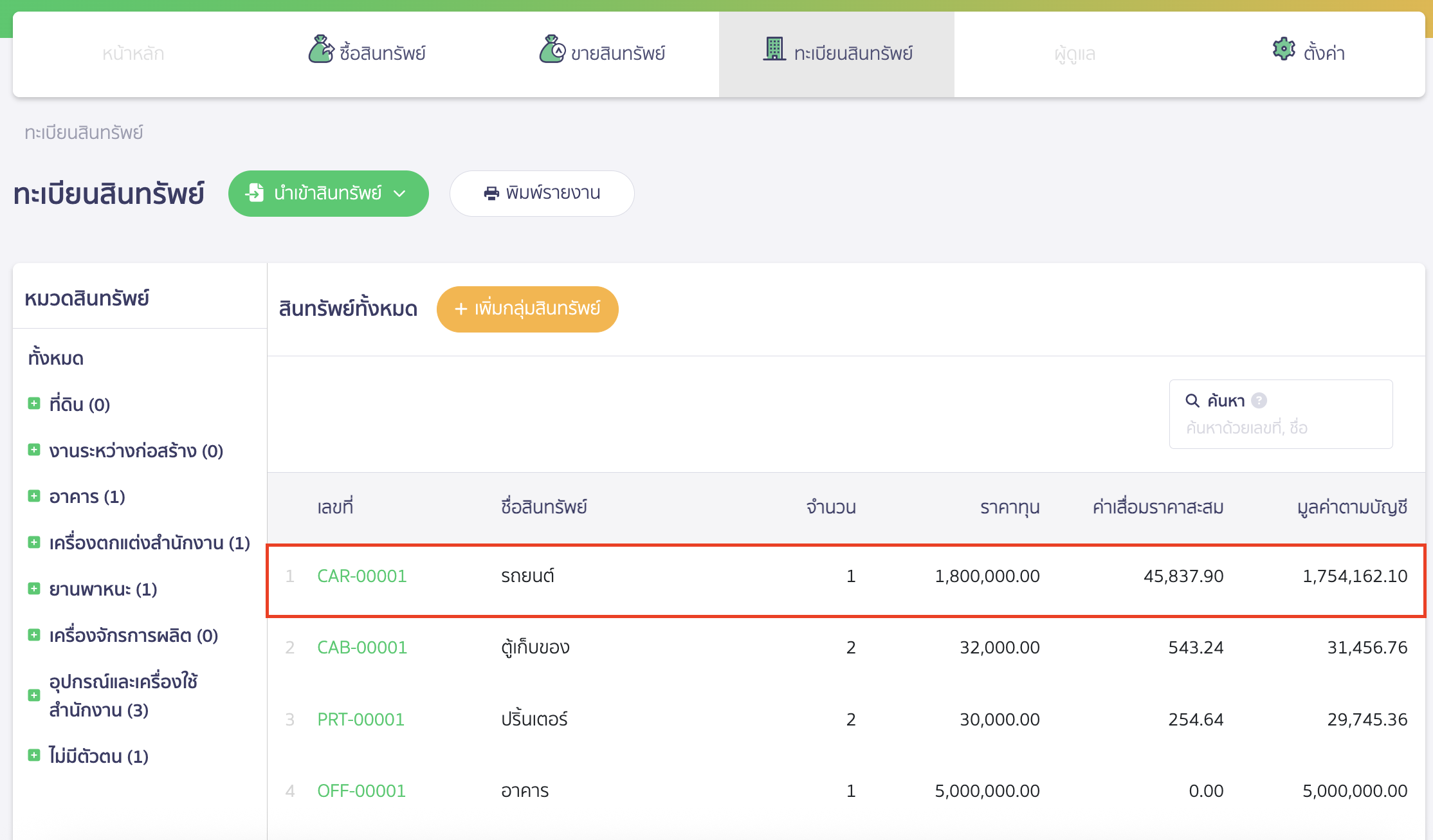The height and width of the screenshot is (840, 1433).
Task: Expand the อาคาร (1) category
Action: (34, 496)
